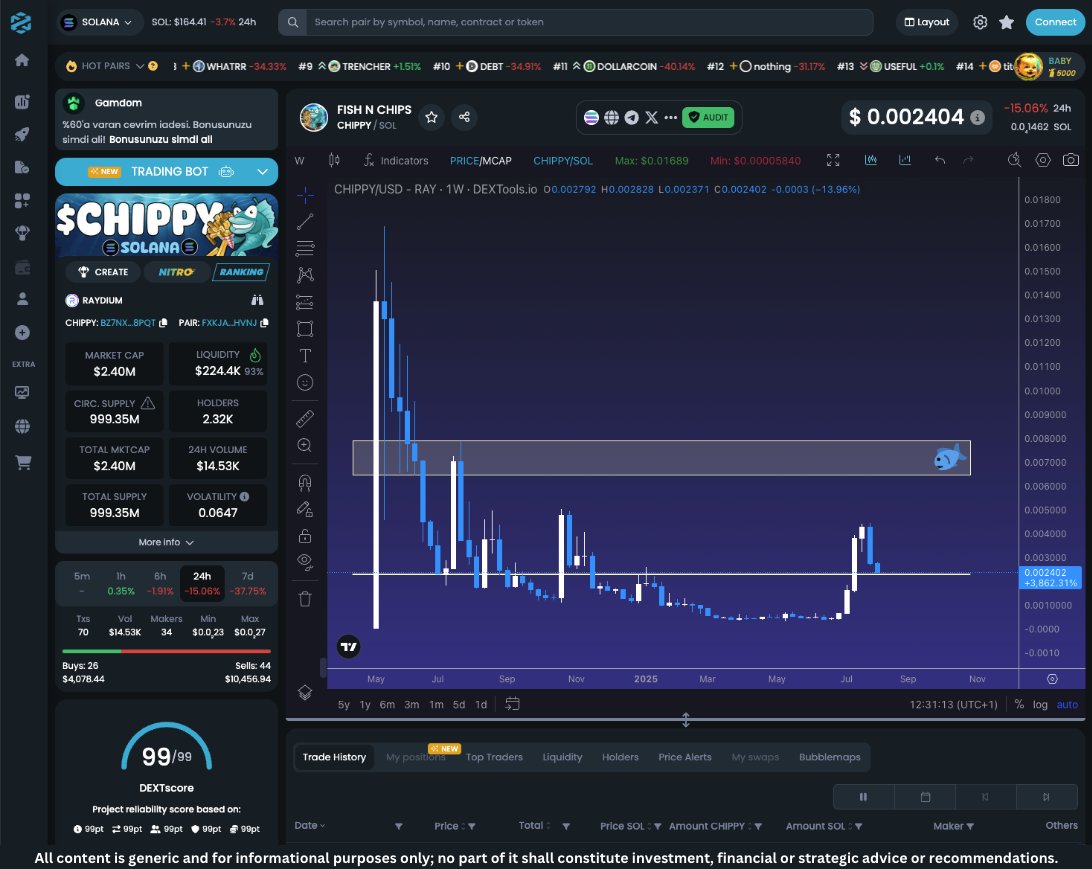Switch to the Holders tab

[620, 757]
